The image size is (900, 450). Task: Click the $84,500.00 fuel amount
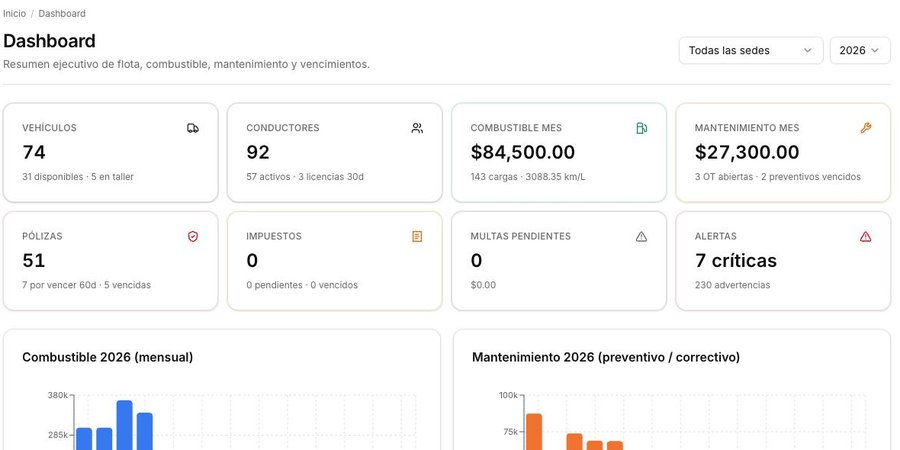[522, 152]
